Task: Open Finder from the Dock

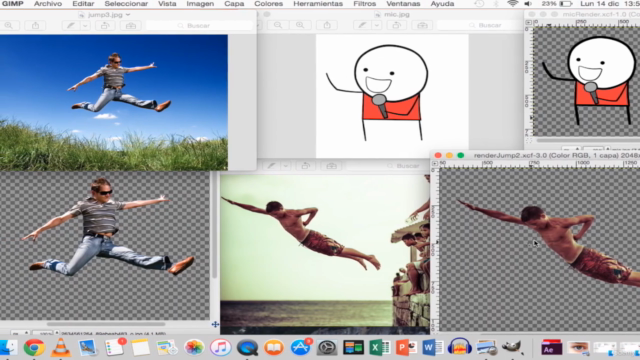Action: (x=8, y=348)
